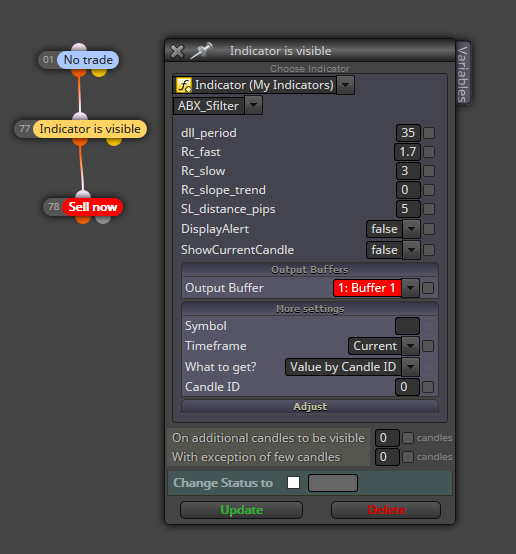Click the 78 block number label
The image size is (516, 554).
[54, 206]
